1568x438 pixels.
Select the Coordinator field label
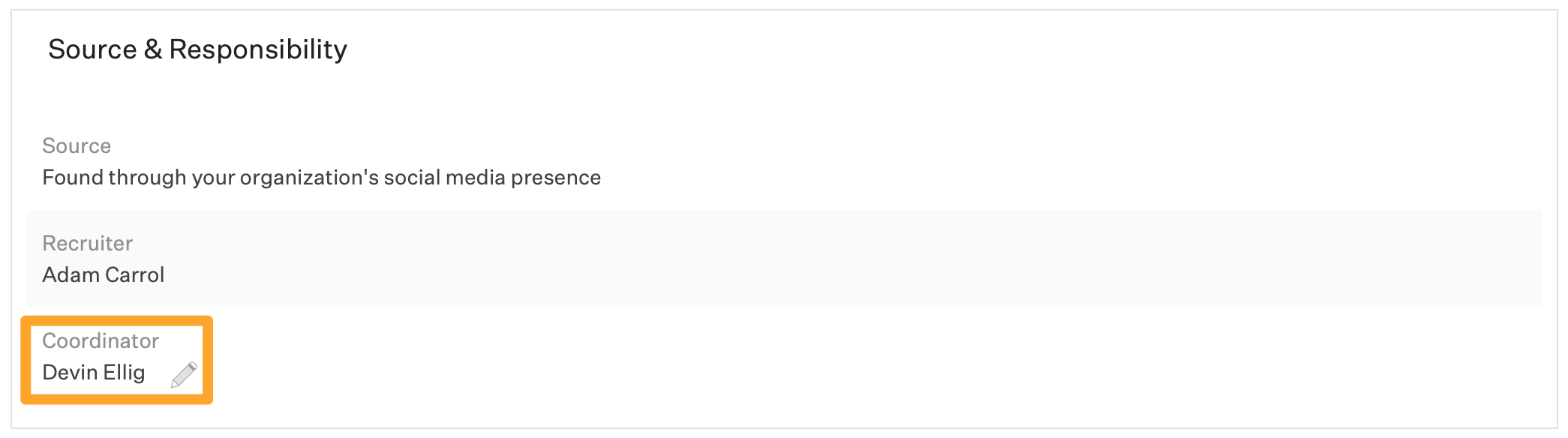pos(101,340)
